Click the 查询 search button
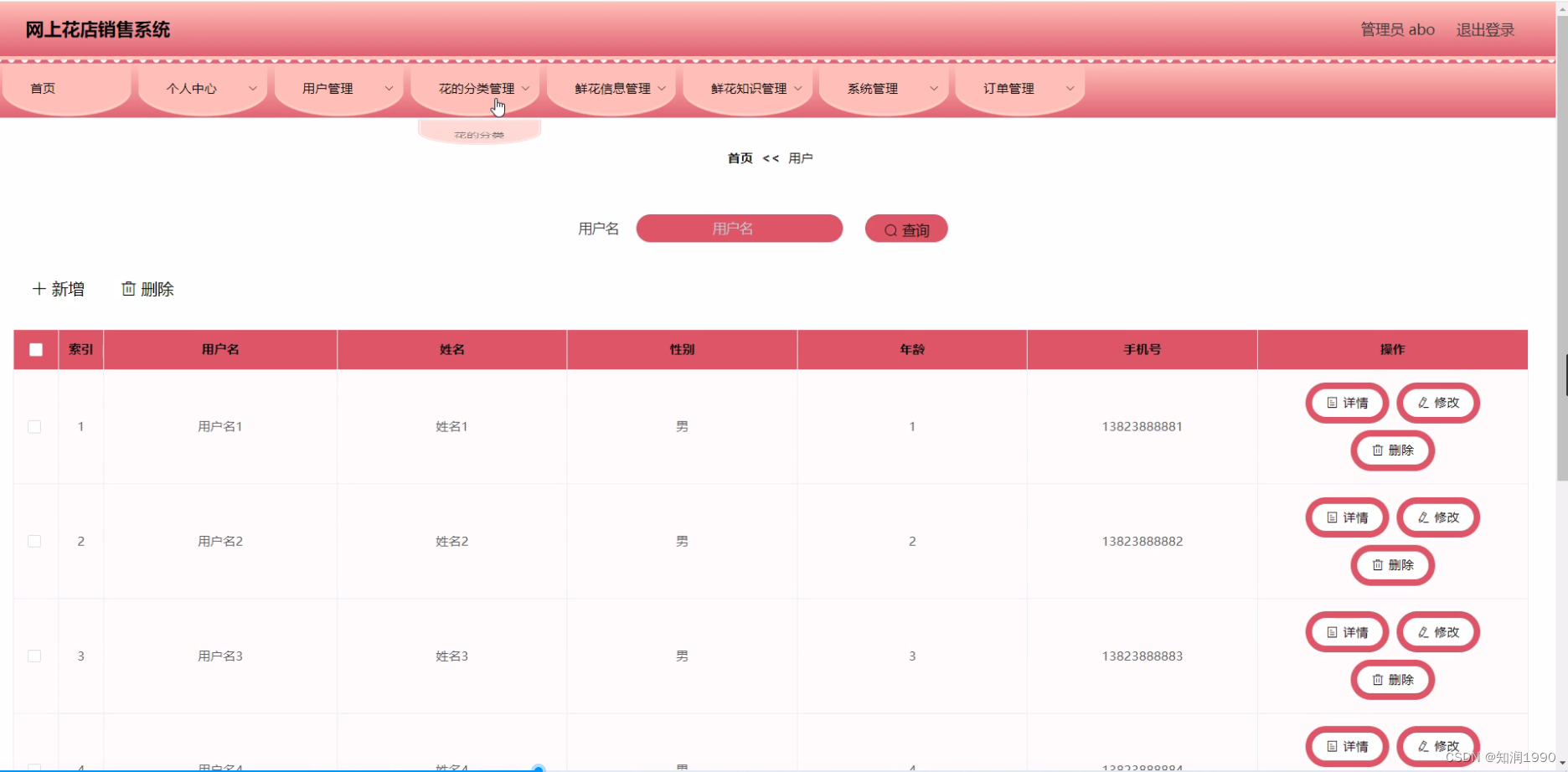Image resolution: width=1568 pixels, height=772 pixels. coord(906,229)
